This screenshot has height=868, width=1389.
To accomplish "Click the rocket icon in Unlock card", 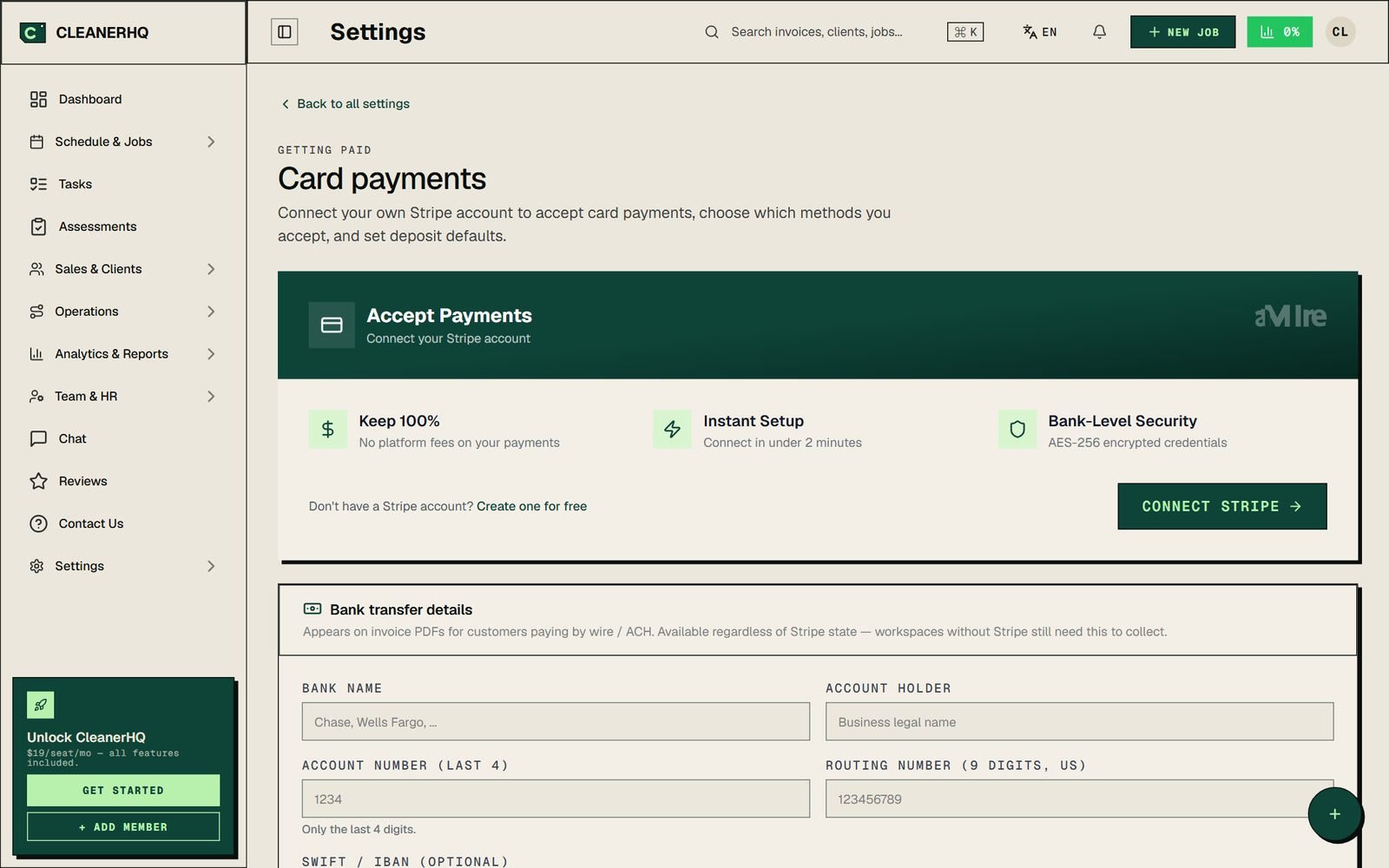I will click(x=41, y=705).
